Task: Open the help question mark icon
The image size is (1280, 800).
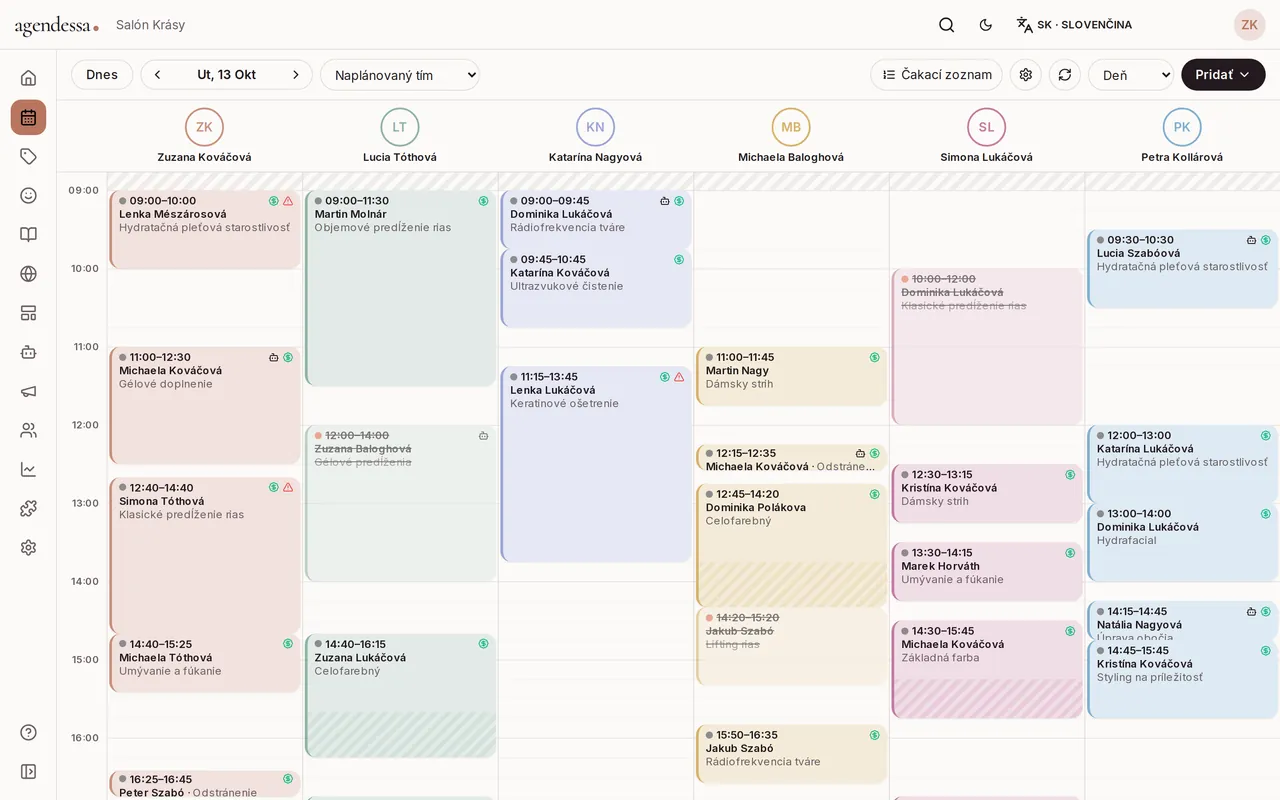Action: coord(28,732)
